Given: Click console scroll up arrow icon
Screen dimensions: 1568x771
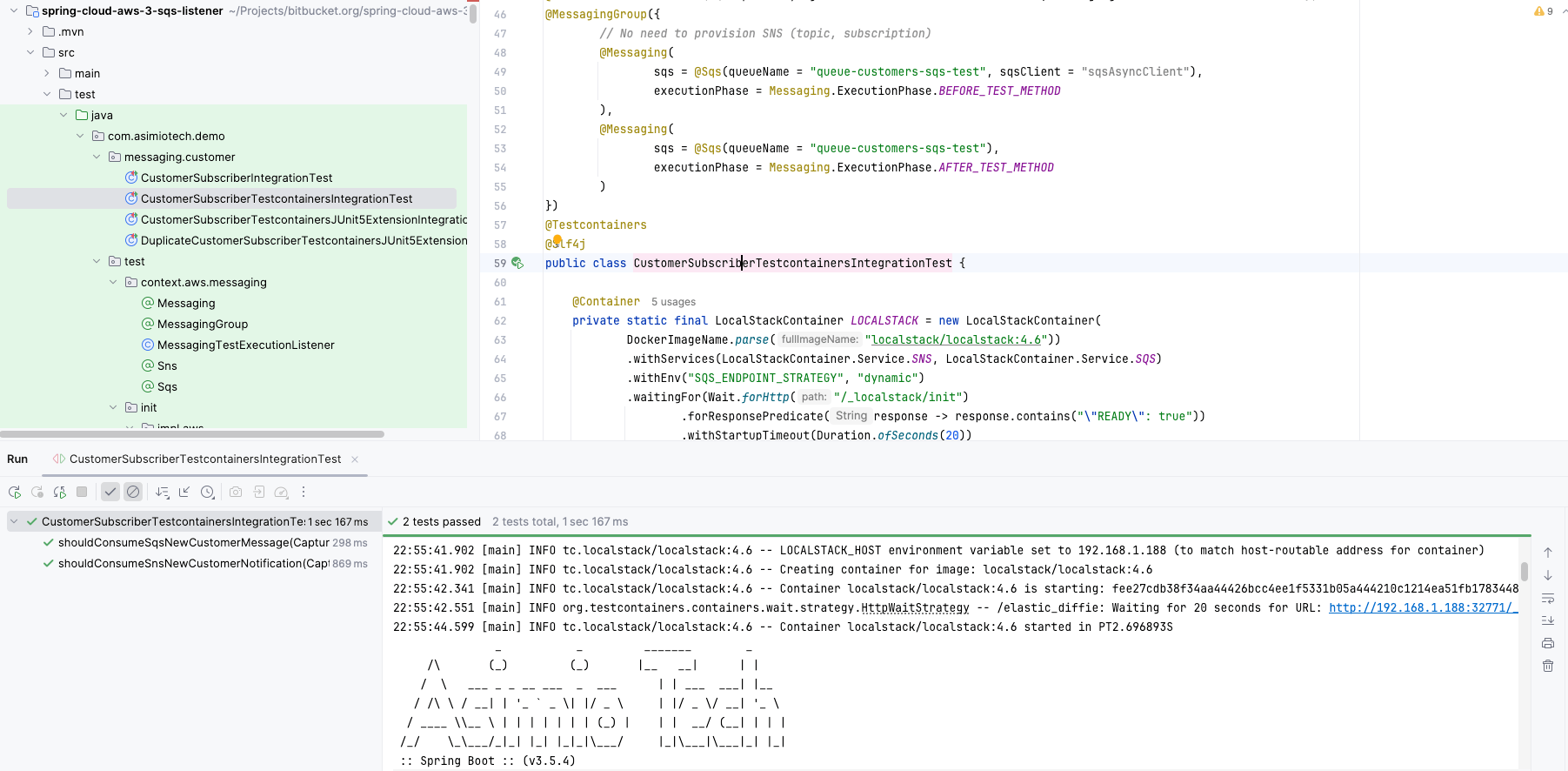Looking at the screenshot, I should pos(1548,553).
